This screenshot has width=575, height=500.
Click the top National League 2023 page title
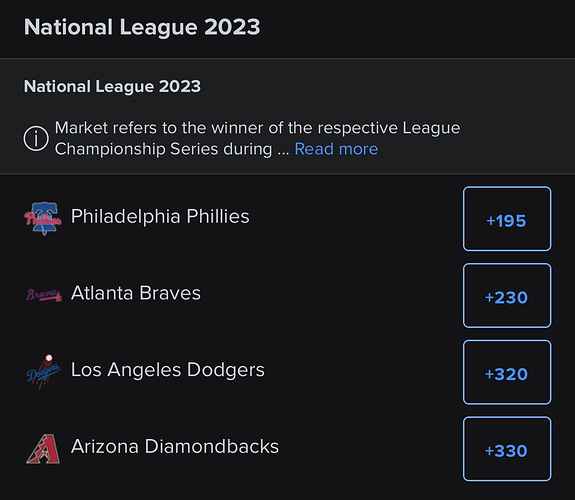coord(142,28)
